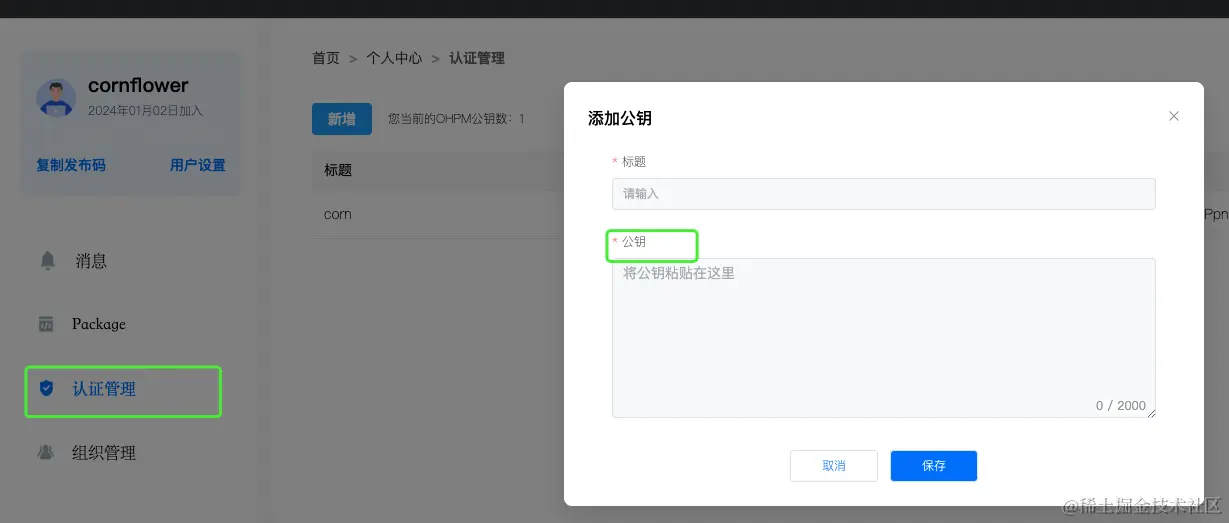This screenshot has width=1229, height=523.
Task: Click the cornflower user avatar
Action: (56, 97)
